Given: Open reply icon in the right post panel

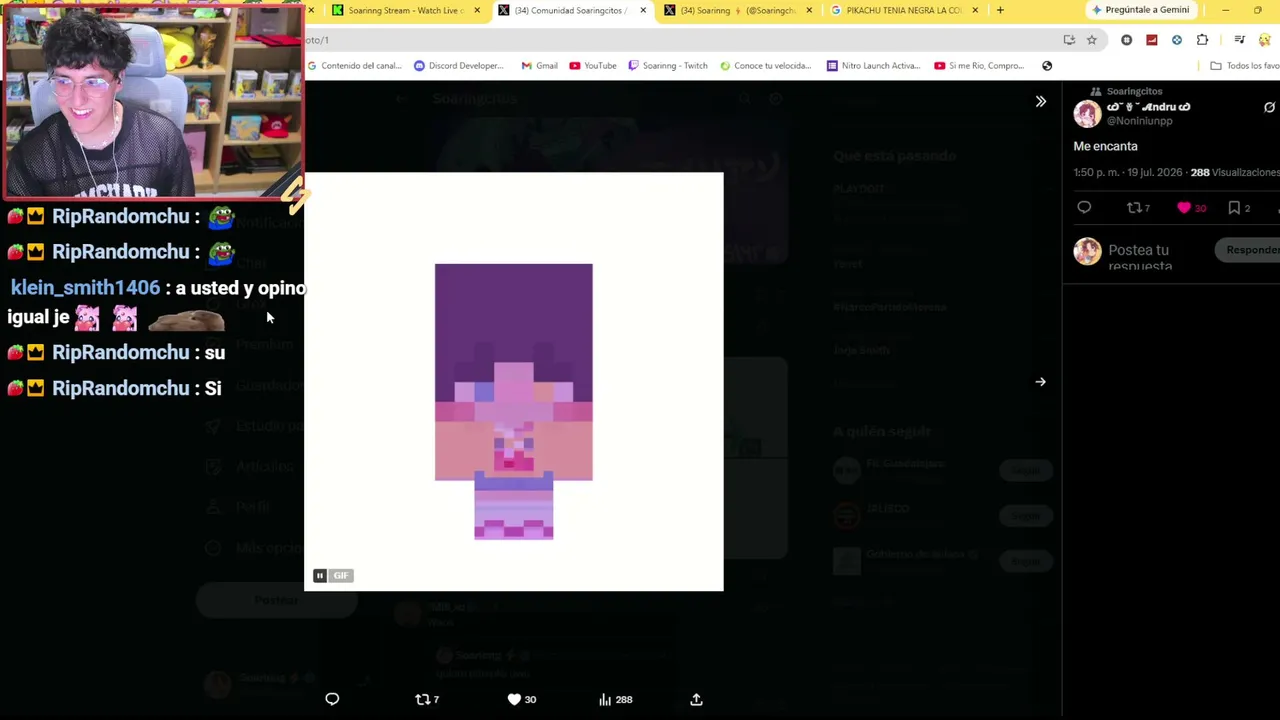Looking at the screenshot, I should [x=1084, y=208].
